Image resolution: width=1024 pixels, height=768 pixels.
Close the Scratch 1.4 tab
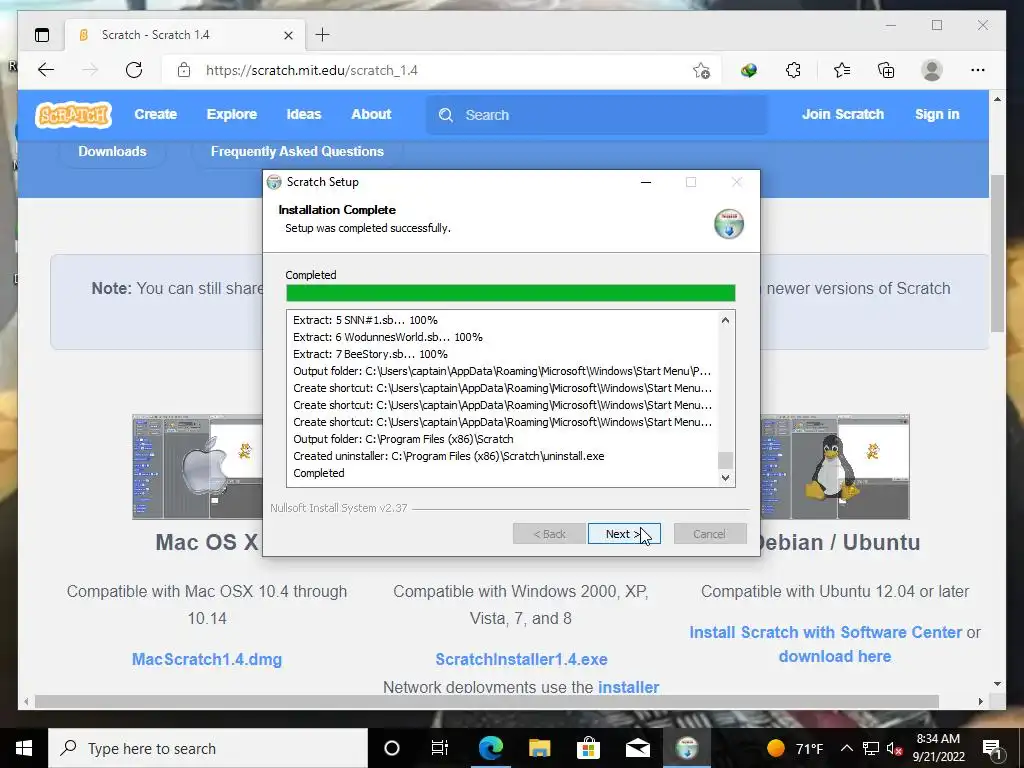pos(288,35)
